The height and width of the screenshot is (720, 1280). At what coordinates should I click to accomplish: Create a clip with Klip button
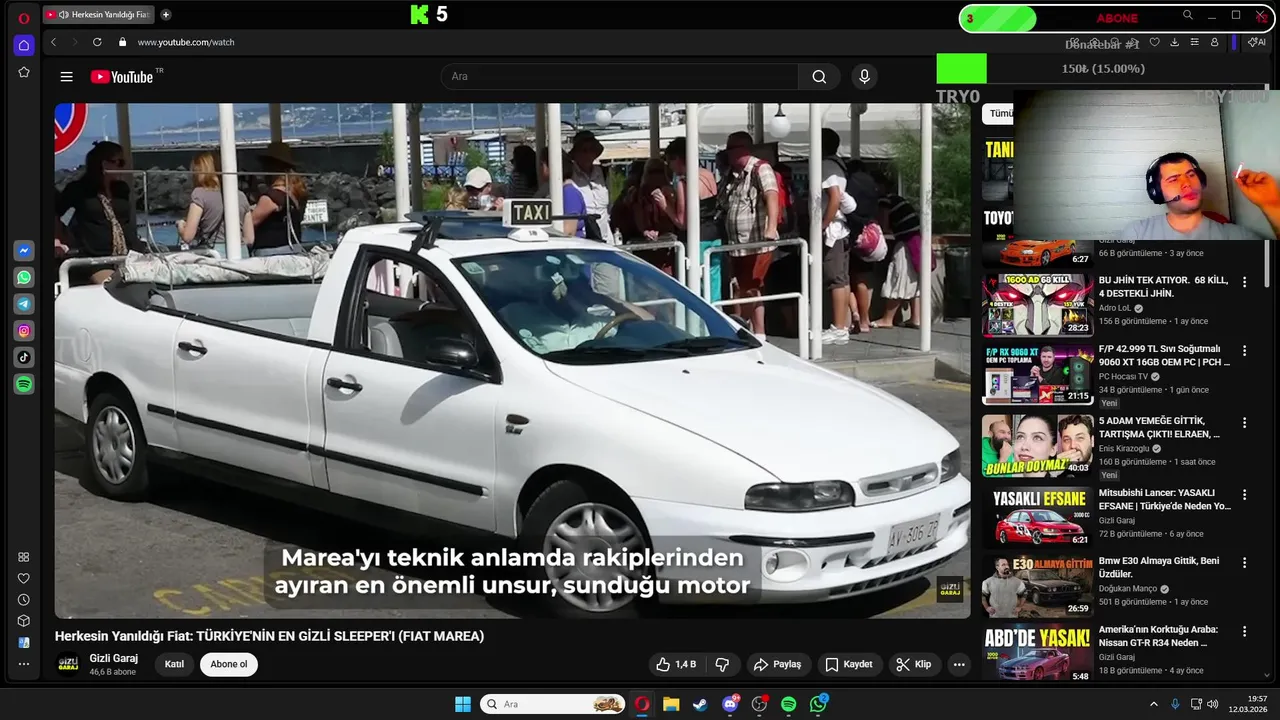click(x=914, y=664)
